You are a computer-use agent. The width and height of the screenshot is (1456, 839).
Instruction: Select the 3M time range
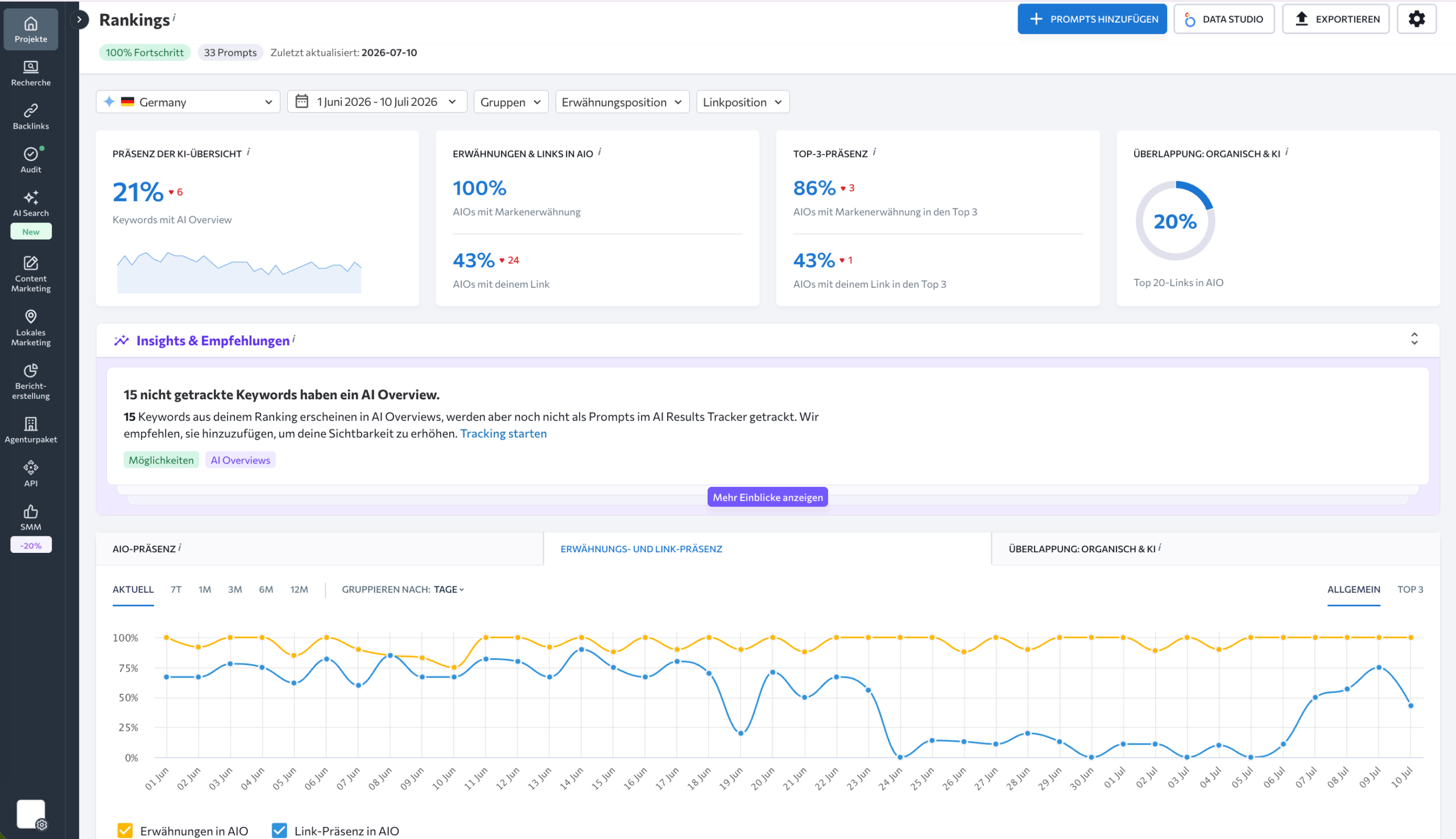click(x=235, y=589)
